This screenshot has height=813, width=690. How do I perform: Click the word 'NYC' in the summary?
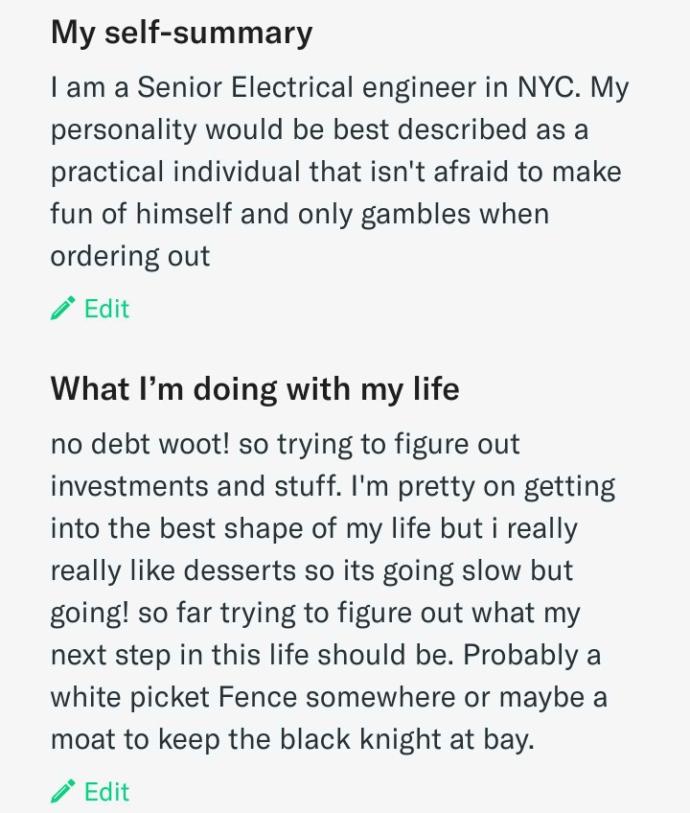pyautogui.click(x=546, y=87)
